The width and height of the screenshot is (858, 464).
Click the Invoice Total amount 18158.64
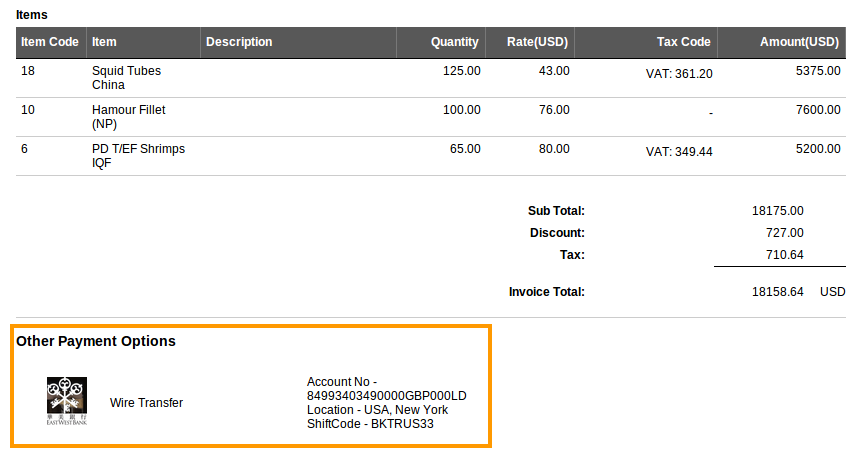777,292
